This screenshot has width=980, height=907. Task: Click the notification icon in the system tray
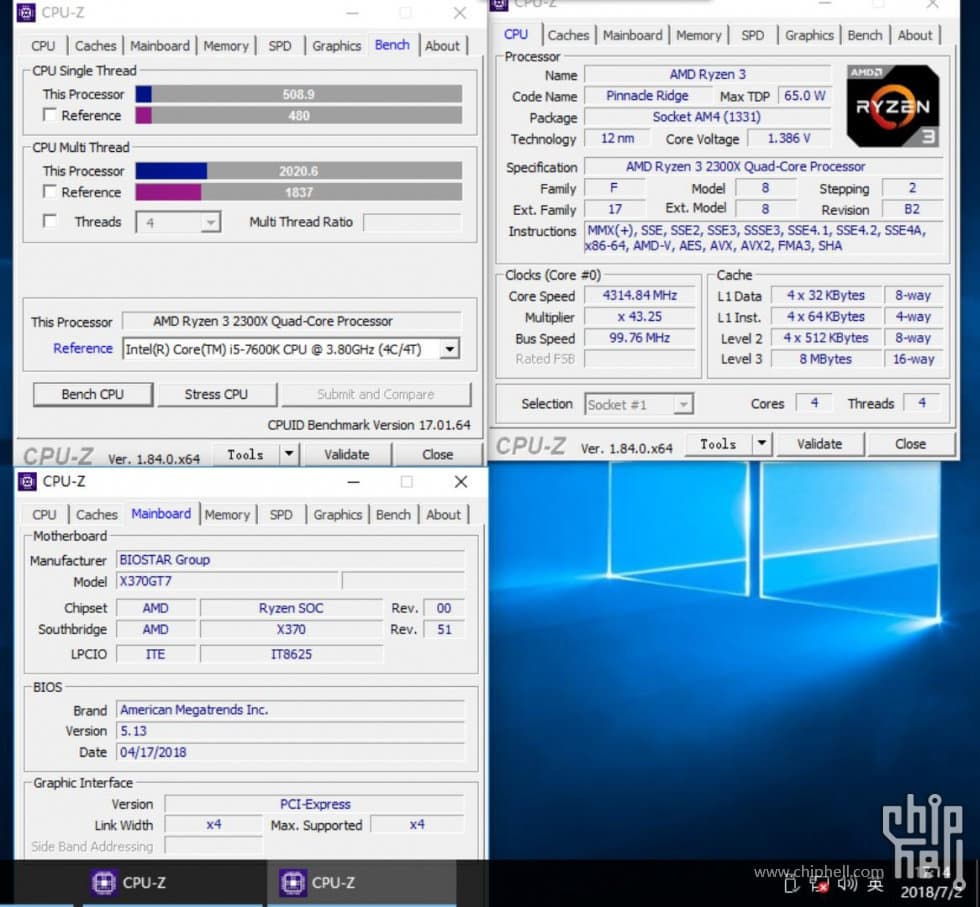793,885
